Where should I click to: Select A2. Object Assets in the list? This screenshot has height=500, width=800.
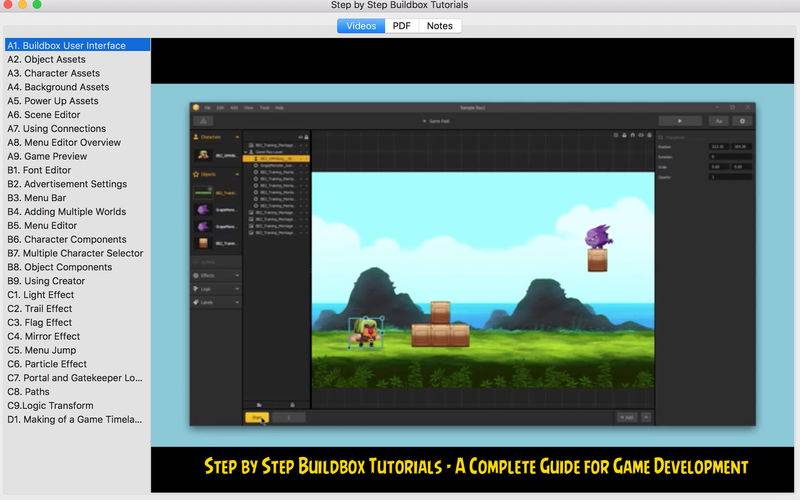pos(78,59)
